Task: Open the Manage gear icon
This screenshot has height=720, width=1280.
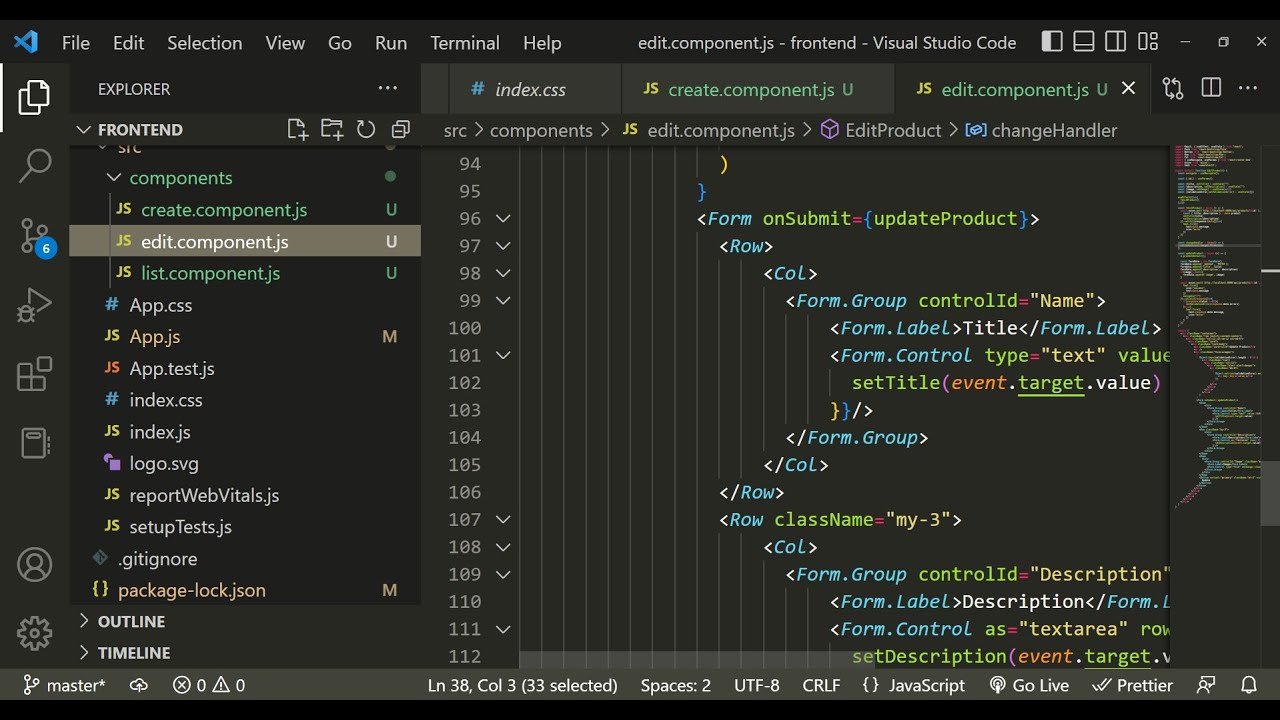Action: point(35,633)
